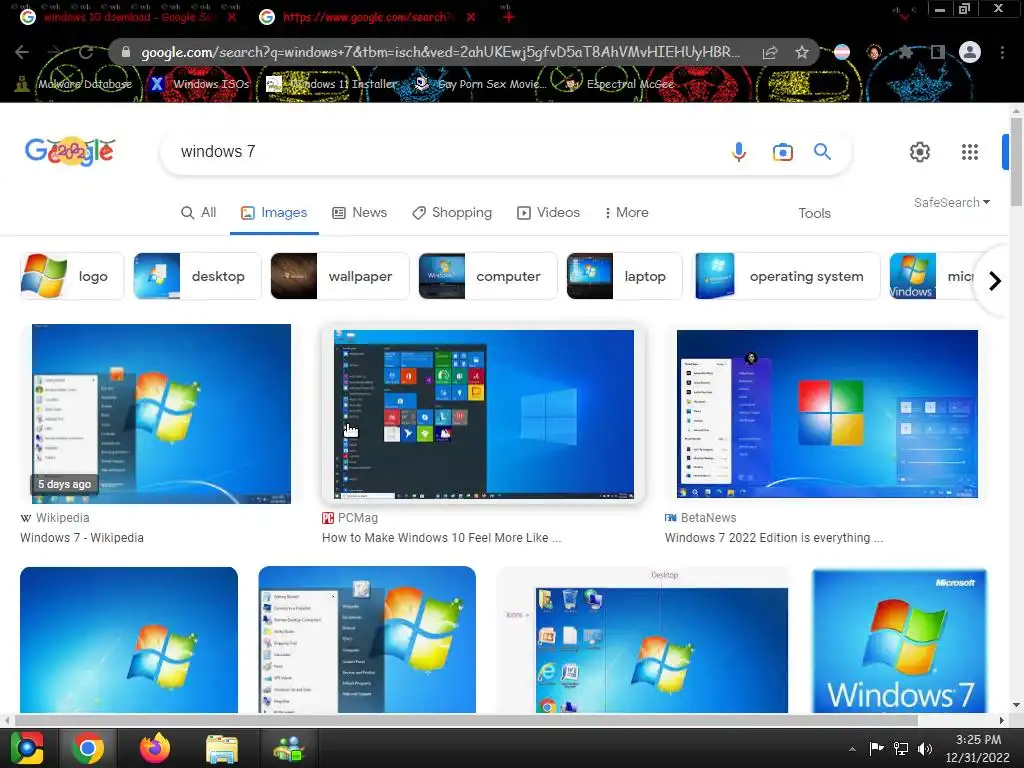
Task: Open the Malware Database bookmark
Action: pos(74,84)
